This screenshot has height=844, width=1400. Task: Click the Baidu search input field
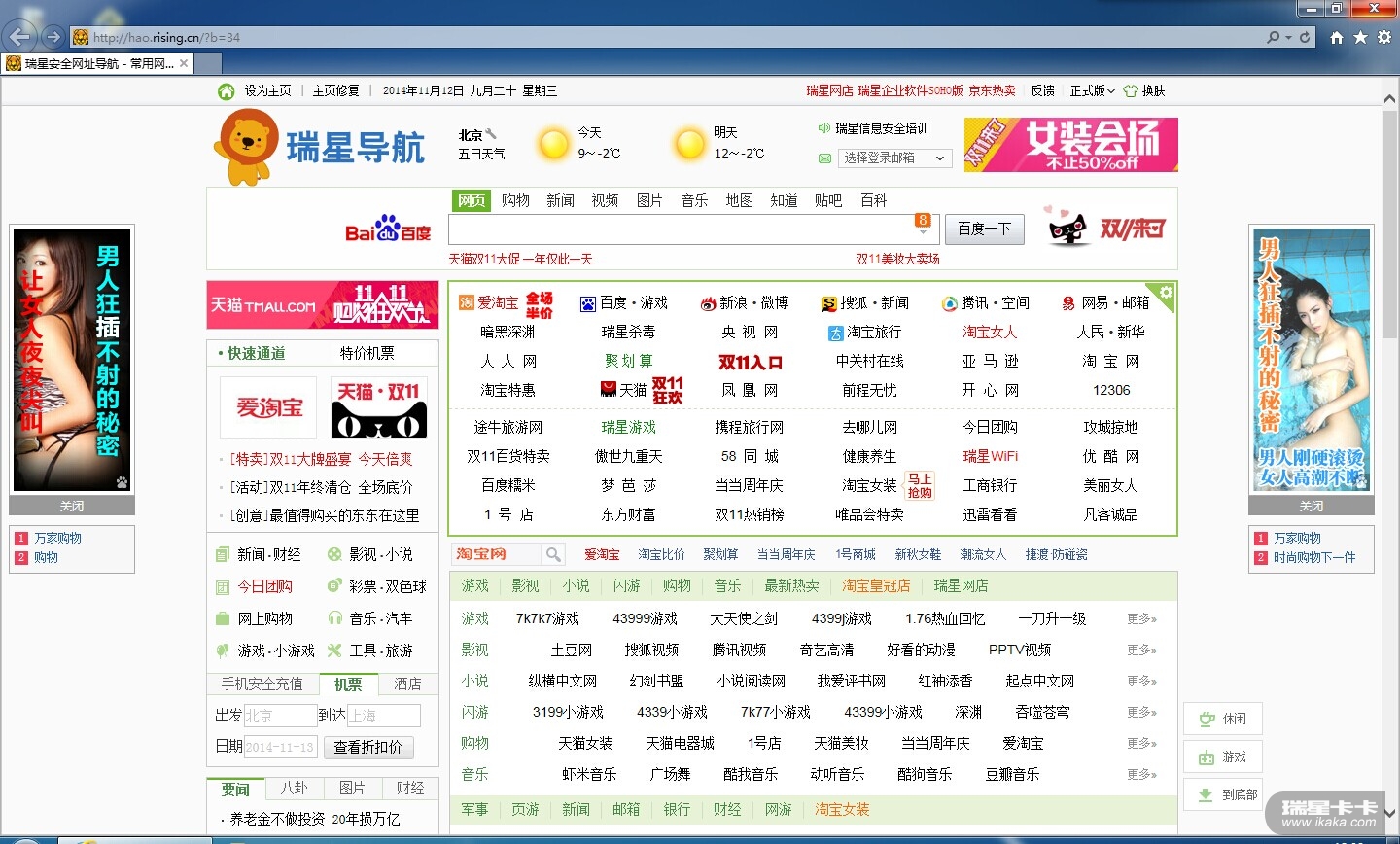click(x=693, y=229)
